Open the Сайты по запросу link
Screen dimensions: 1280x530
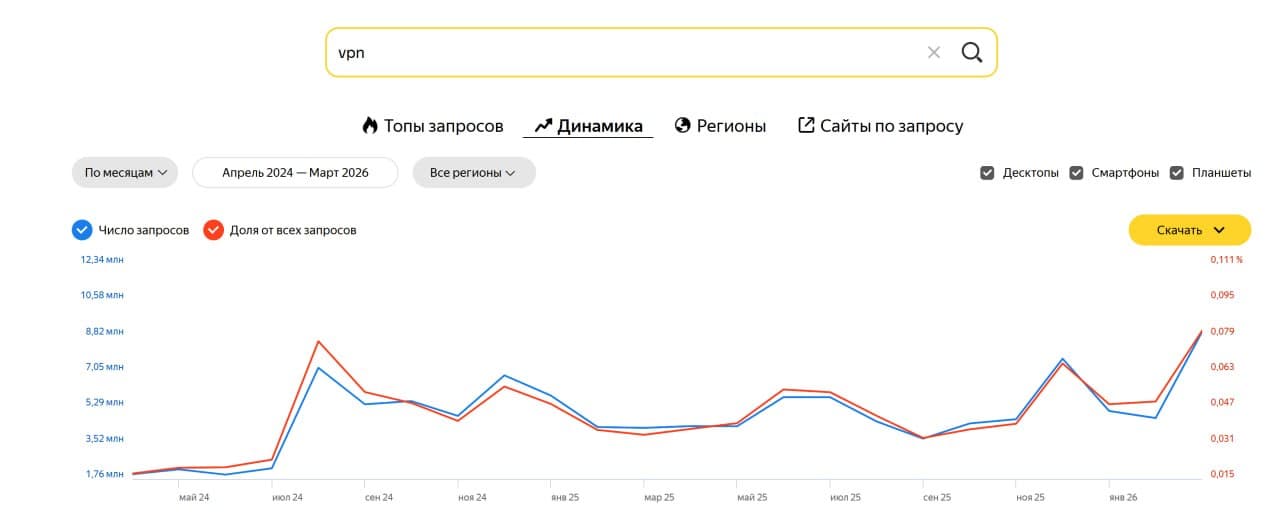point(891,126)
